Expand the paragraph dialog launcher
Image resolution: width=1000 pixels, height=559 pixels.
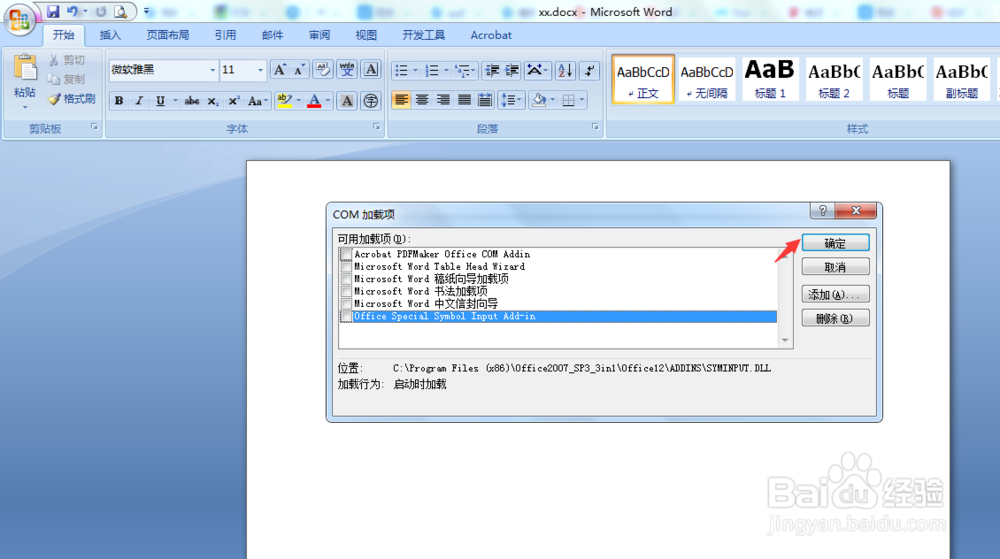click(595, 127)
